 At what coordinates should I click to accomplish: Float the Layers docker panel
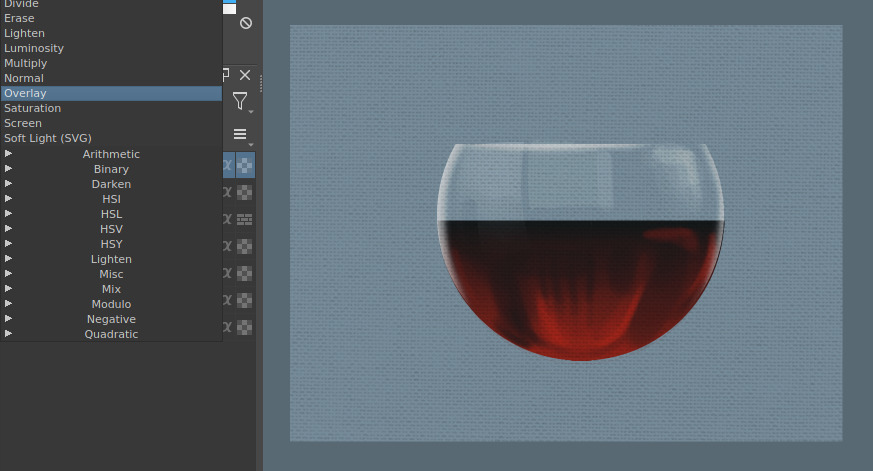point(226,75)
